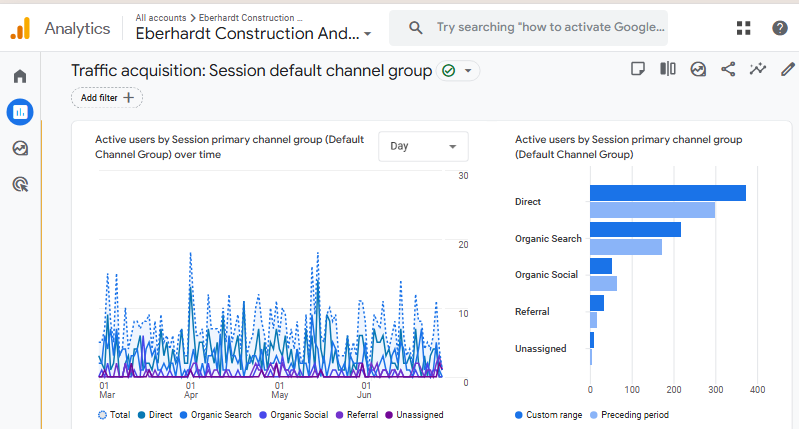Open the Help question mark icon
Image resolution: width=799 pixels, height=429 pixels.
coord(779,28)
